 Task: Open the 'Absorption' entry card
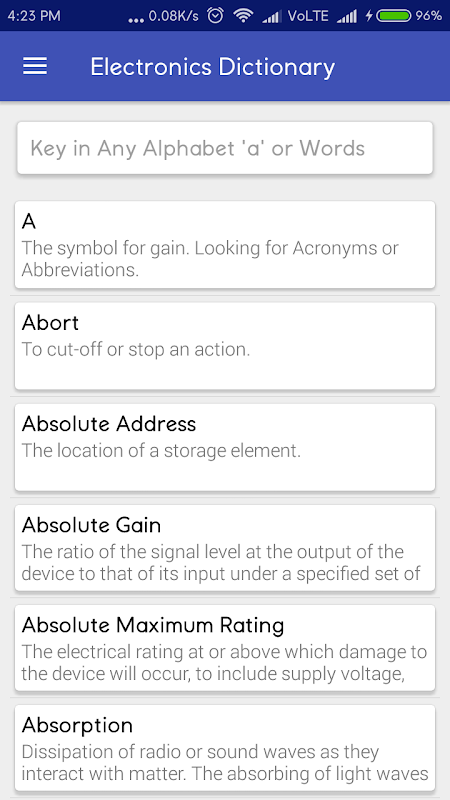225,748
